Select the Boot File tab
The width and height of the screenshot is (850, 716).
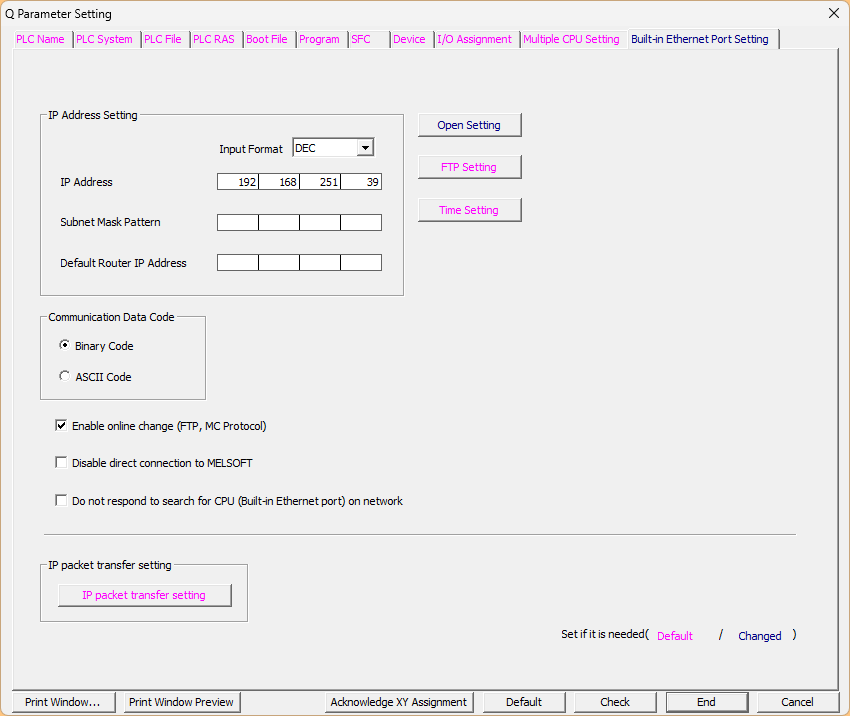tap(267, 39)
